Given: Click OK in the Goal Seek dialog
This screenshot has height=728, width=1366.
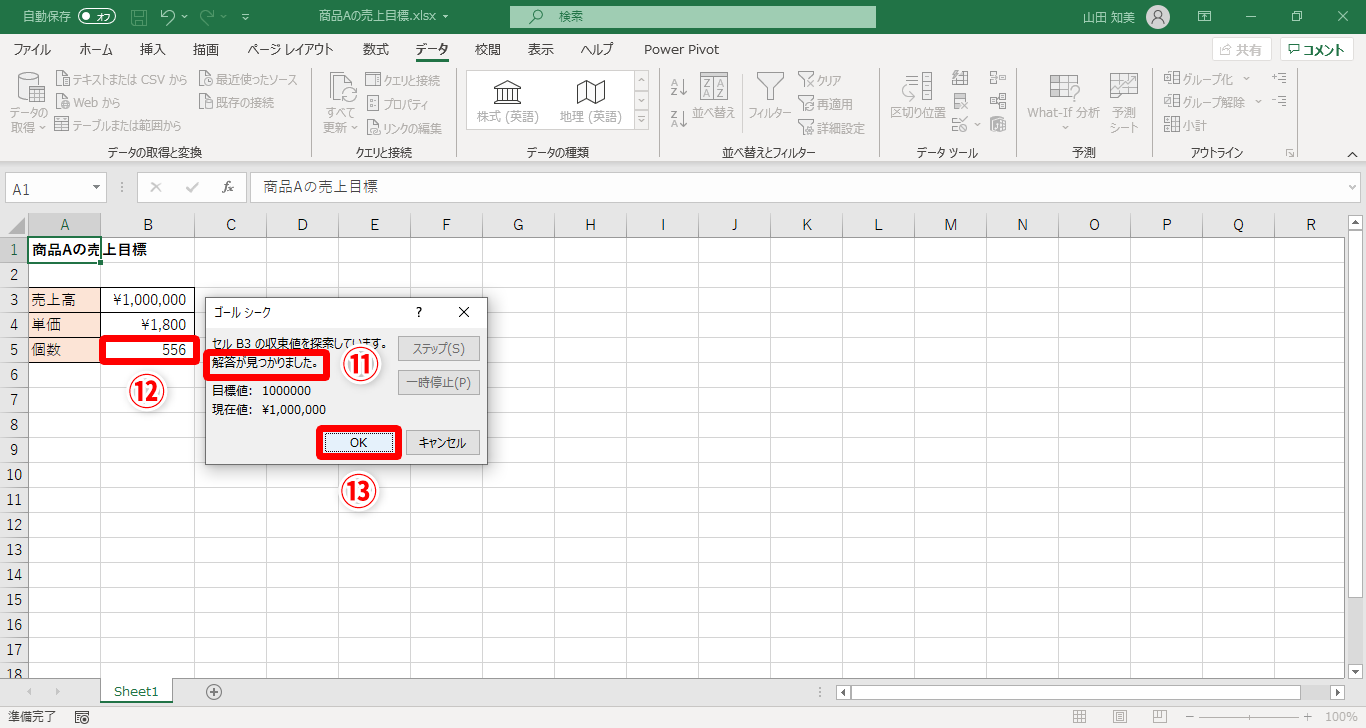Looking at the screenshot, I should (x=359, y=443).
